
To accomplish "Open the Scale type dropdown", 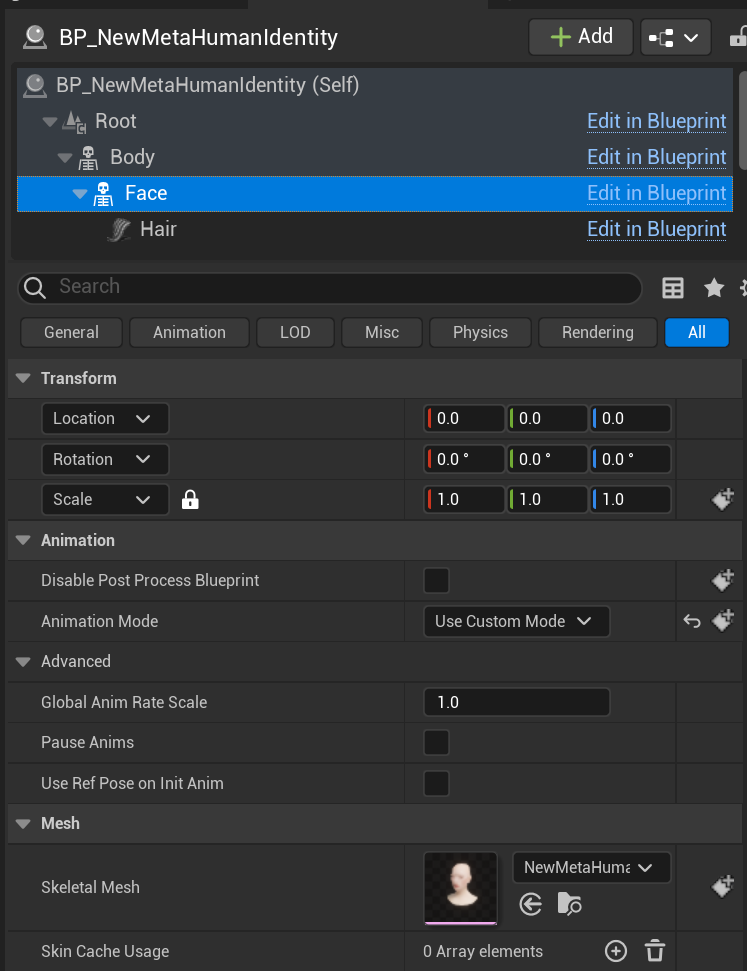I will 105,500.
